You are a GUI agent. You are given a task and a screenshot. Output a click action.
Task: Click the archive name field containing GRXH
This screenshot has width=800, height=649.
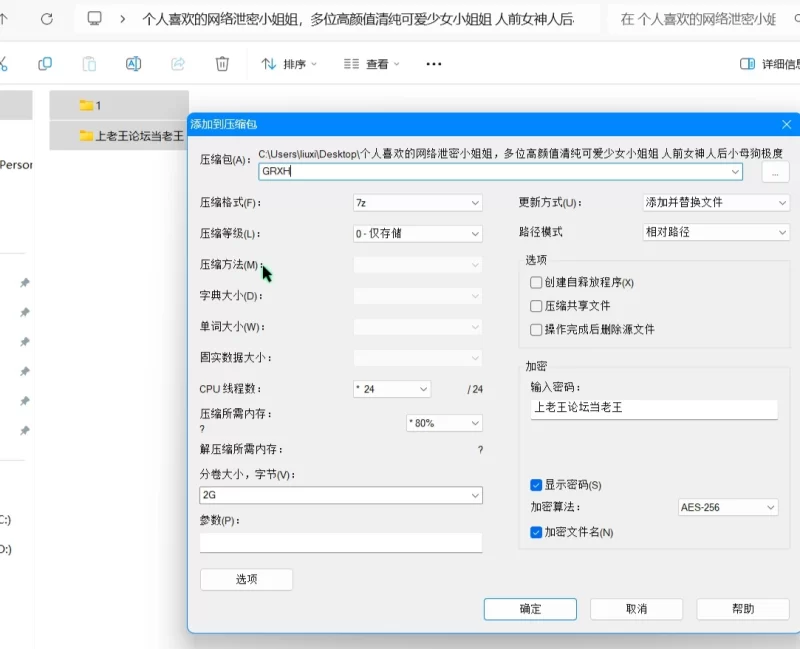(500, 171)
